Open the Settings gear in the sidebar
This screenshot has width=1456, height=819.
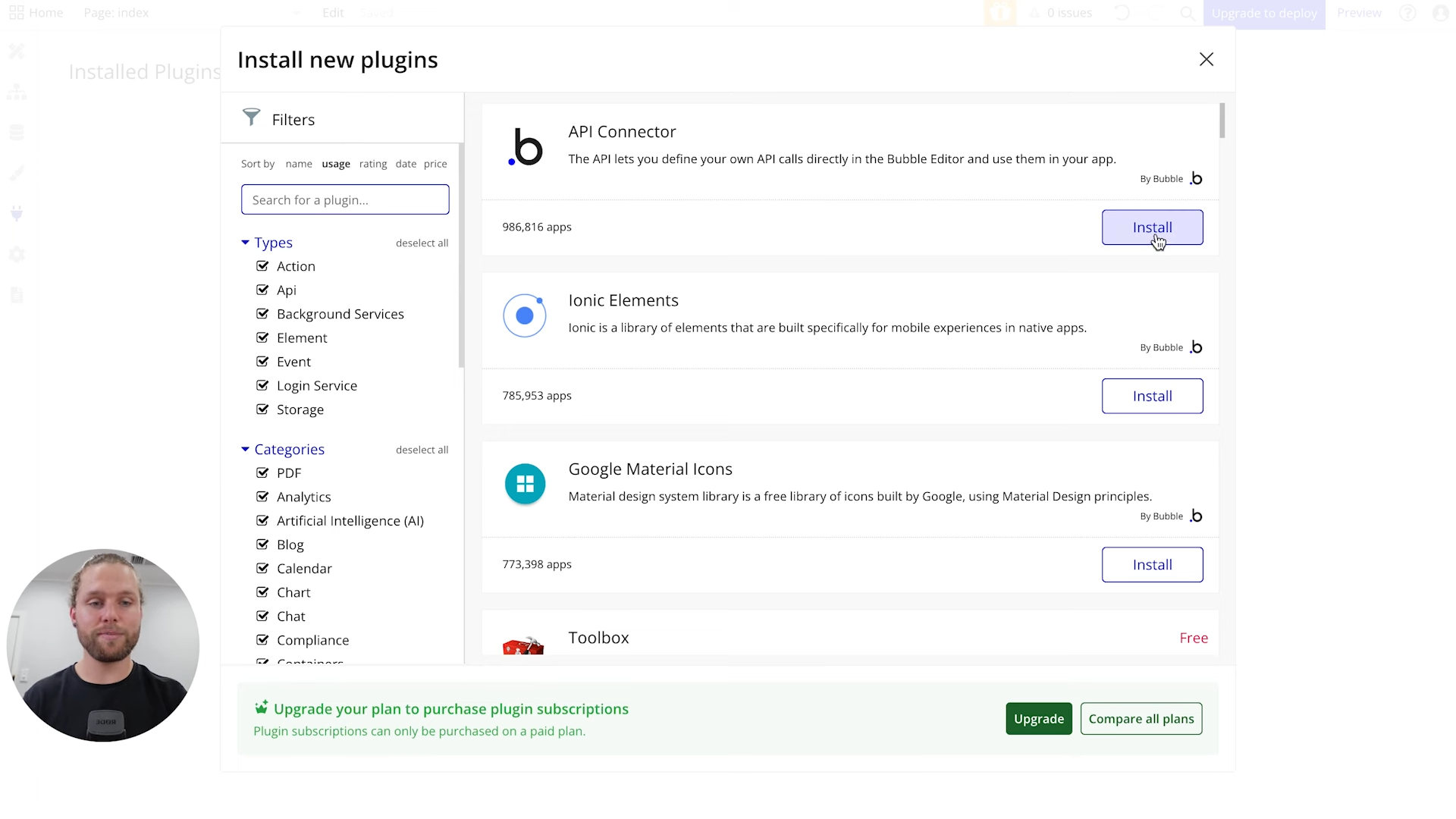pyautogui.click(x=17, y=254)
